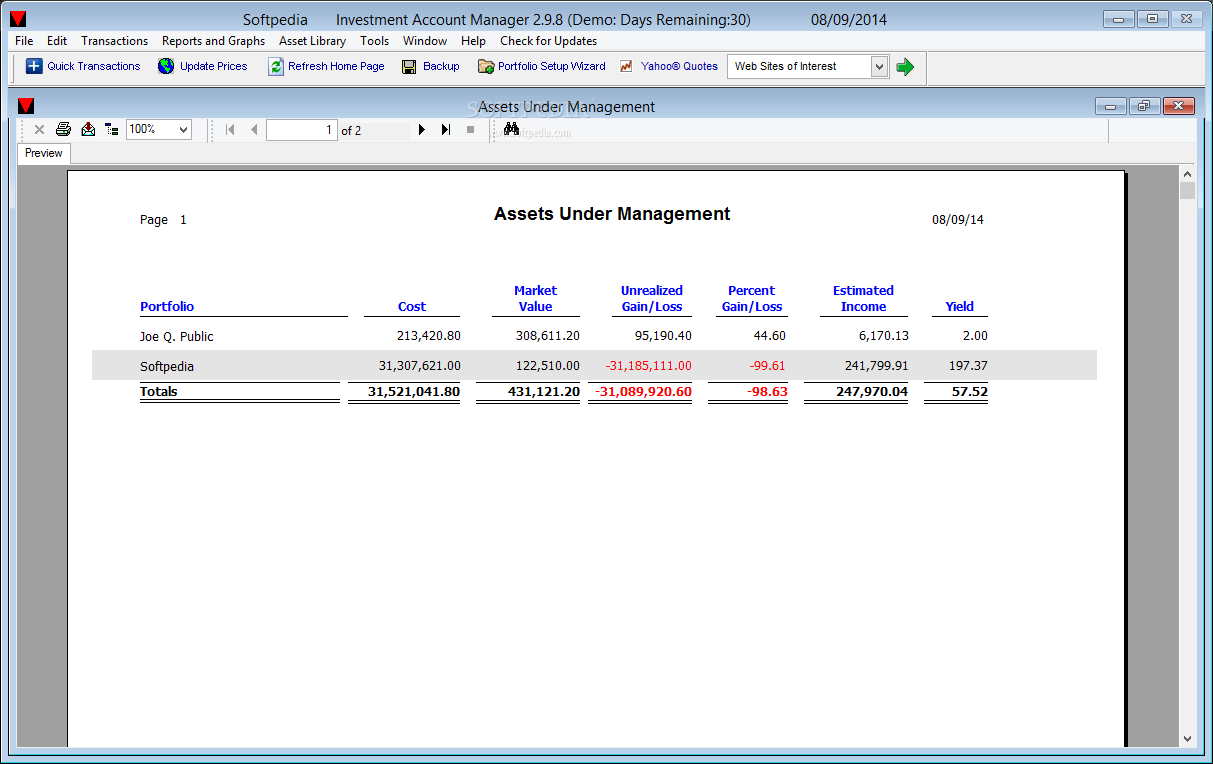This screenshot has height=764, width=1213.
Task: Click the Joe Q. Public portfolio row
Action: 177,337
